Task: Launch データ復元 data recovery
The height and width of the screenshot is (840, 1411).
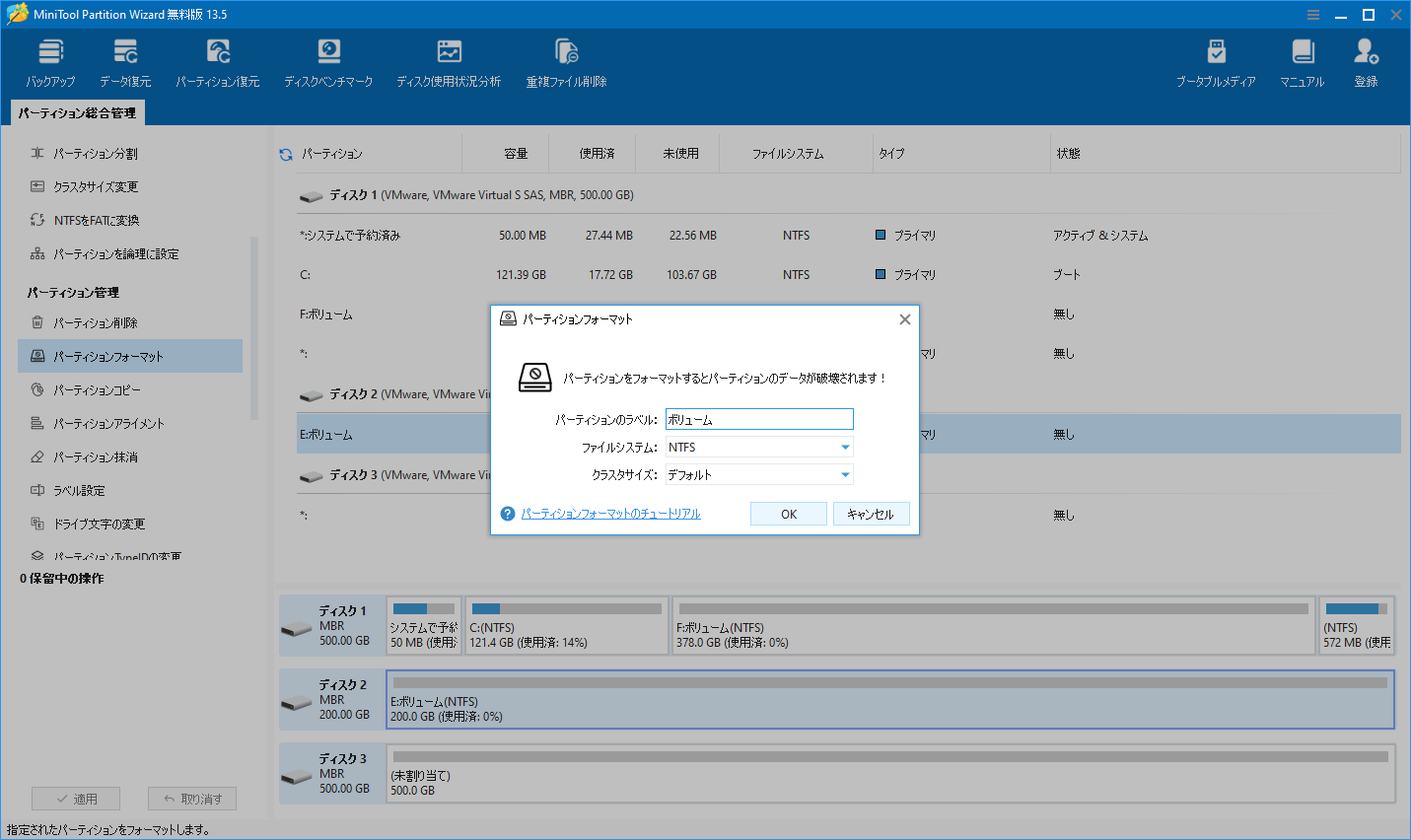Action: 124,60
